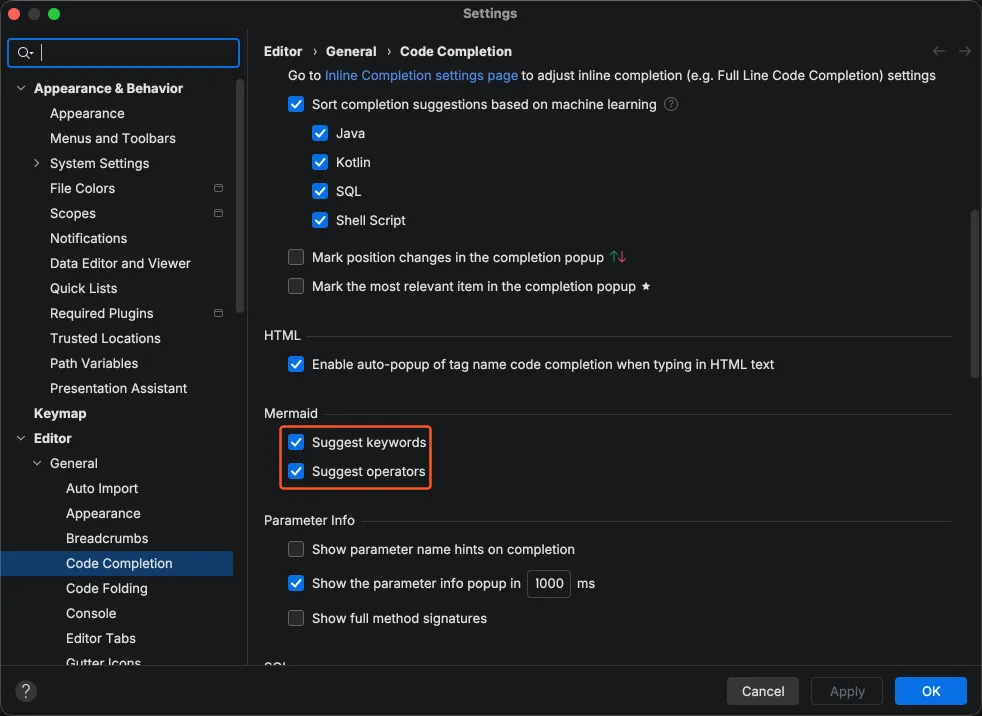Viewport: 982px width, 716px height.
Task: Expand the System Settings tree node
Action: (x=37, y=163)
